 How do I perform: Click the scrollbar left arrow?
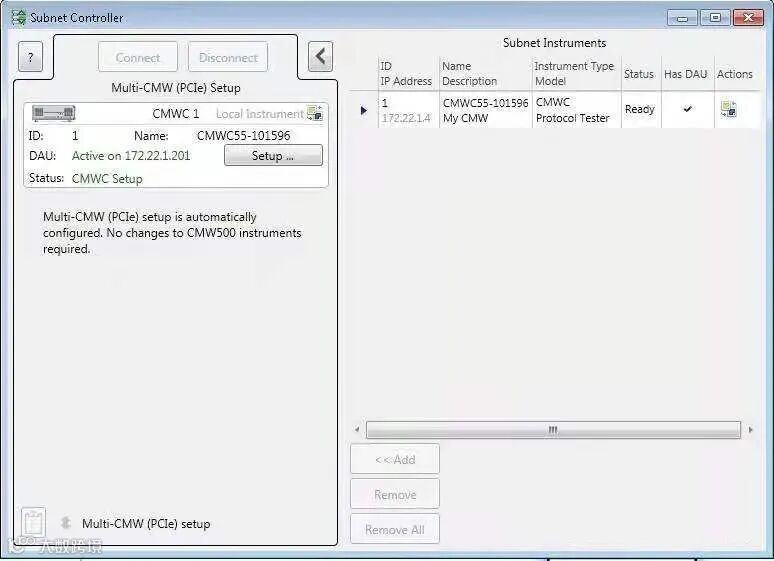(x=357, y=430)
